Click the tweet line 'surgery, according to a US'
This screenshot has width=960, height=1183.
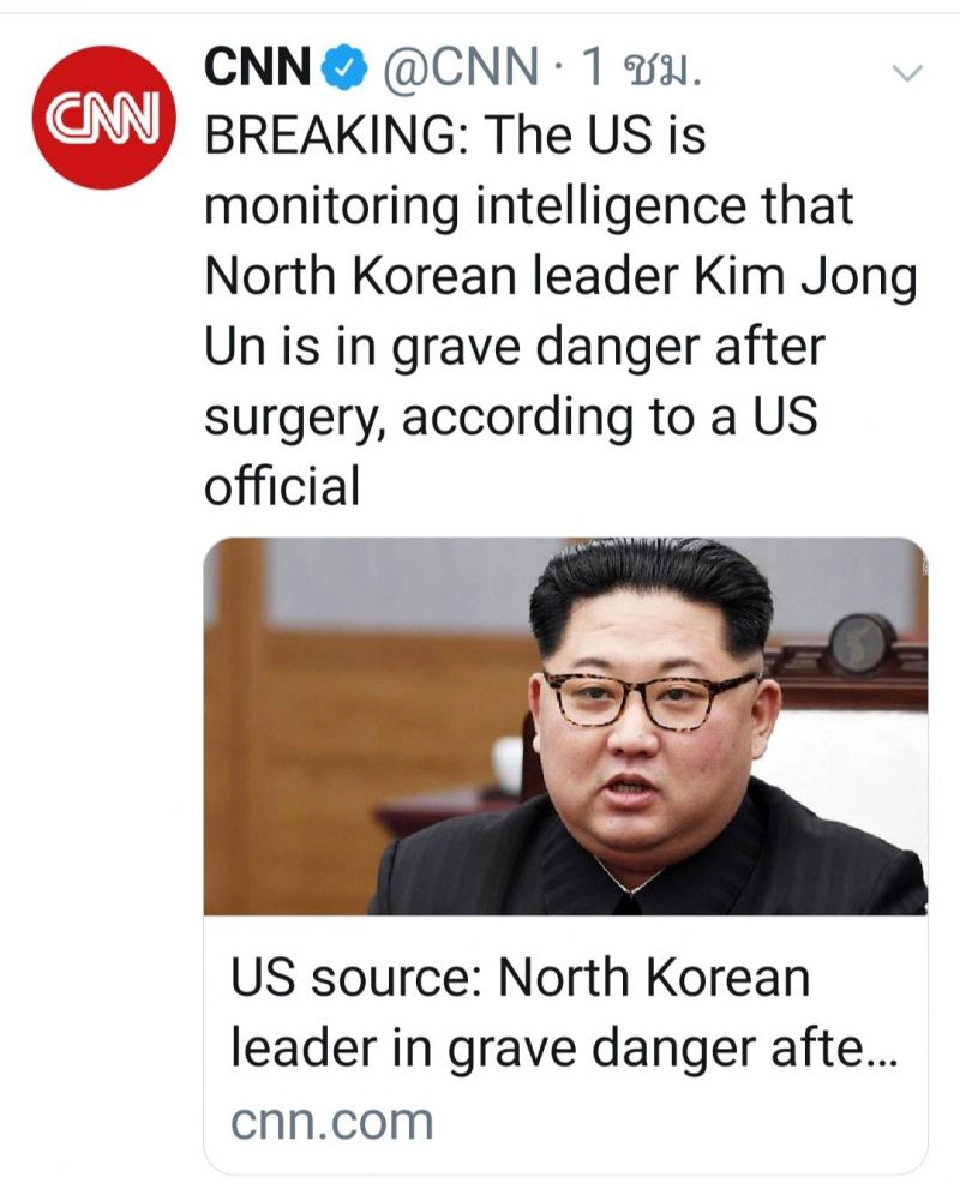(x=511, y=419)
